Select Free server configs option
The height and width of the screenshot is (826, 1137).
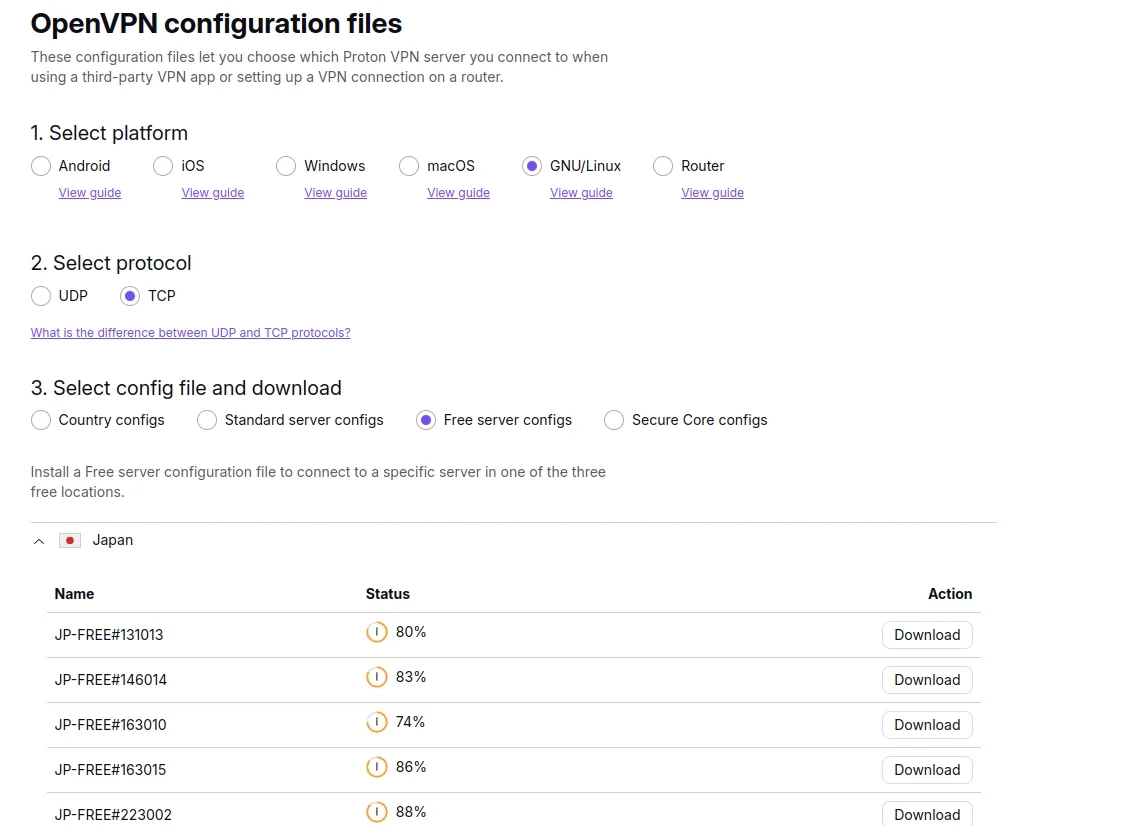[x=426, y=420]
